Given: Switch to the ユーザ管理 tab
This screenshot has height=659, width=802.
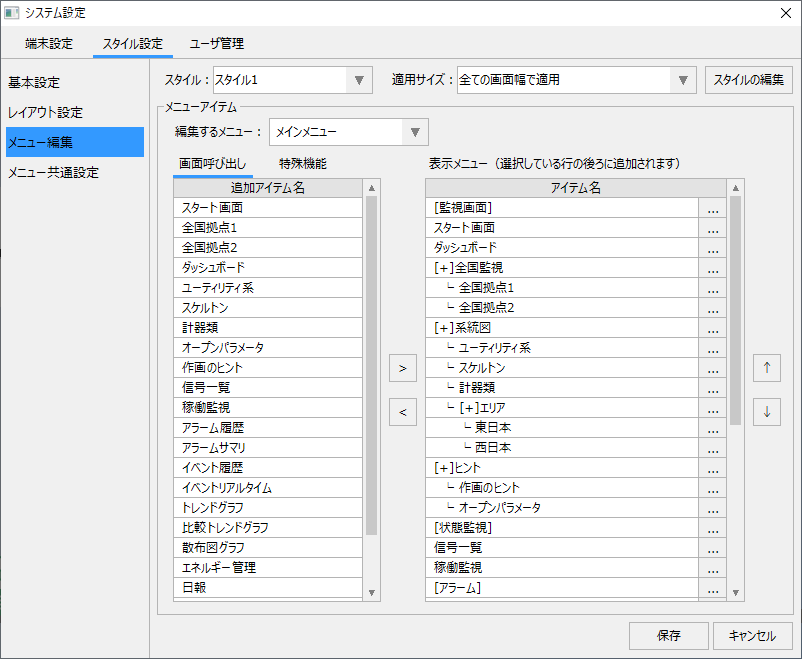Looking at the screenshot, I should point(217,44).
